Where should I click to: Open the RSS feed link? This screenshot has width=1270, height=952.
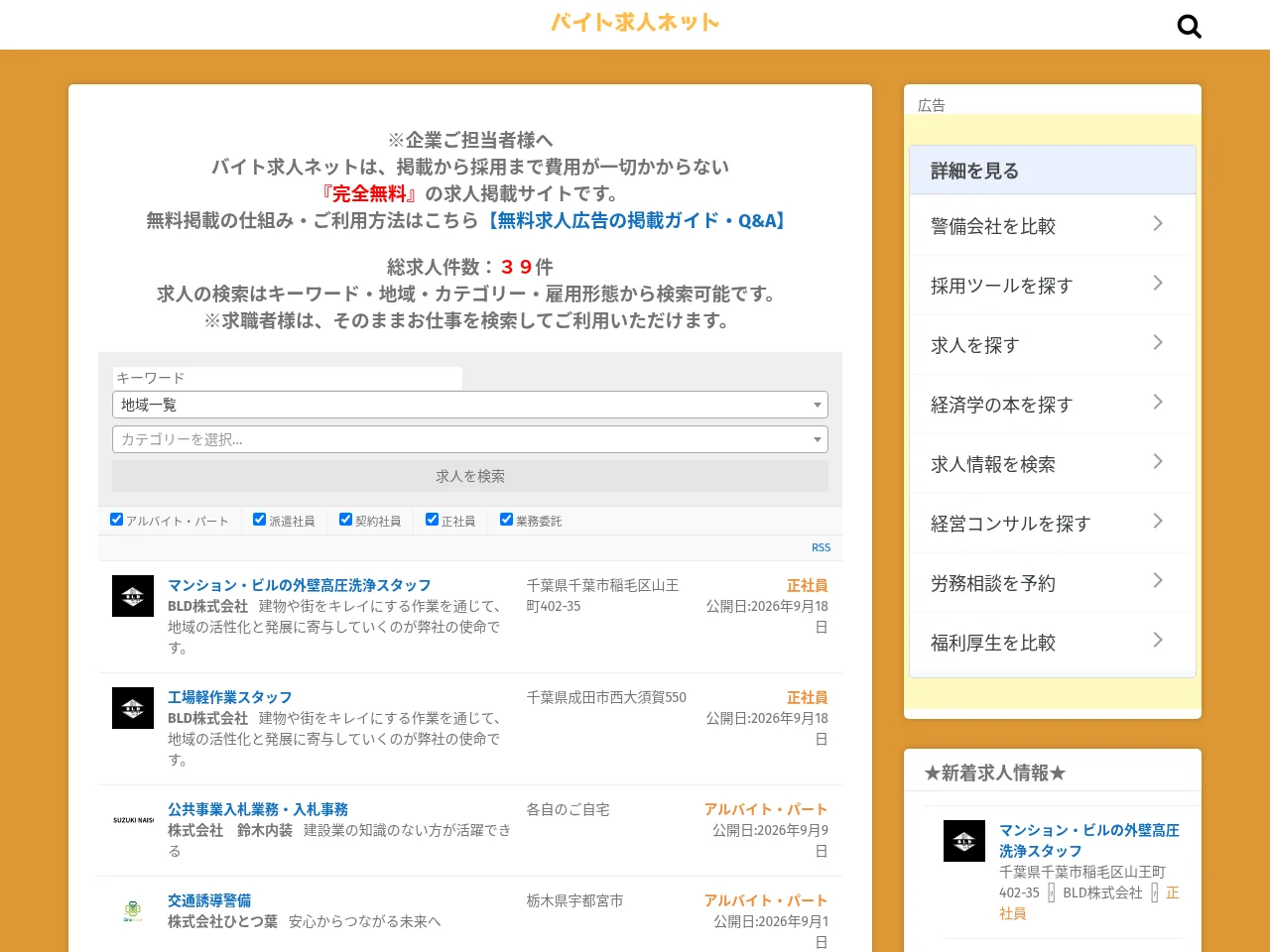pyautogui.click(x=821, y=547)
